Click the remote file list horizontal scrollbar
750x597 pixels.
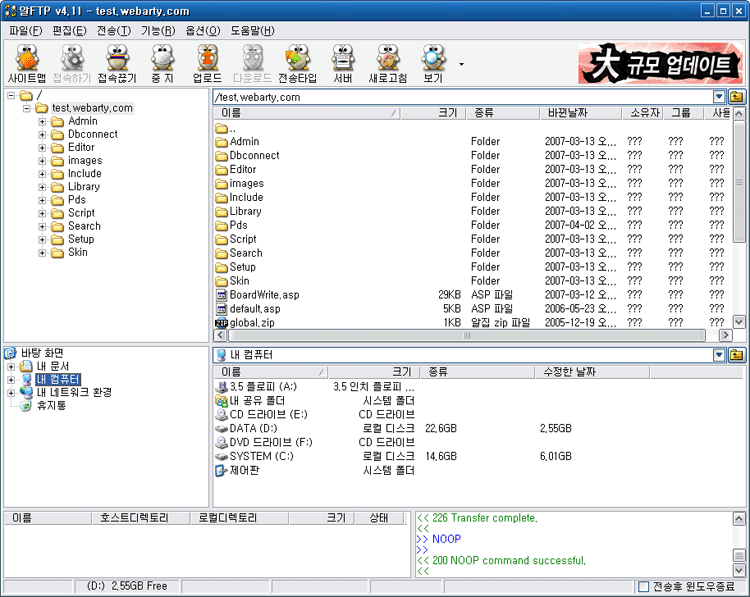[470, 336]
